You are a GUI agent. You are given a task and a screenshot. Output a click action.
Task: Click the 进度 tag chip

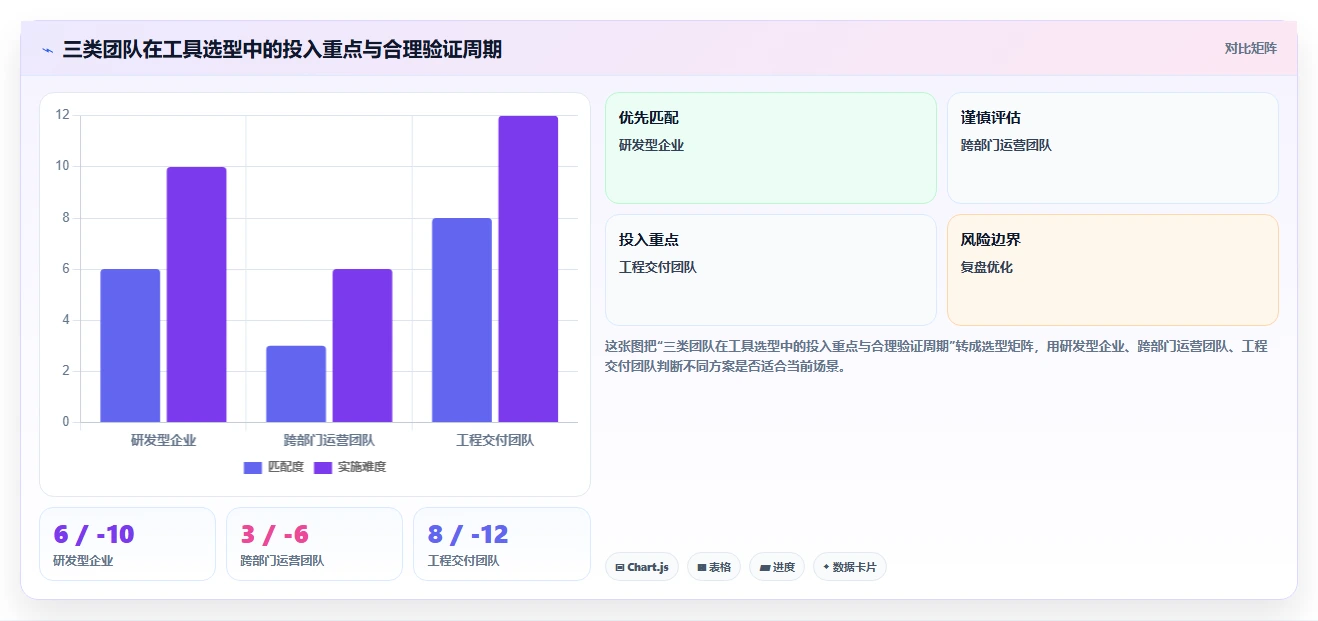click(x=777, y=567)
